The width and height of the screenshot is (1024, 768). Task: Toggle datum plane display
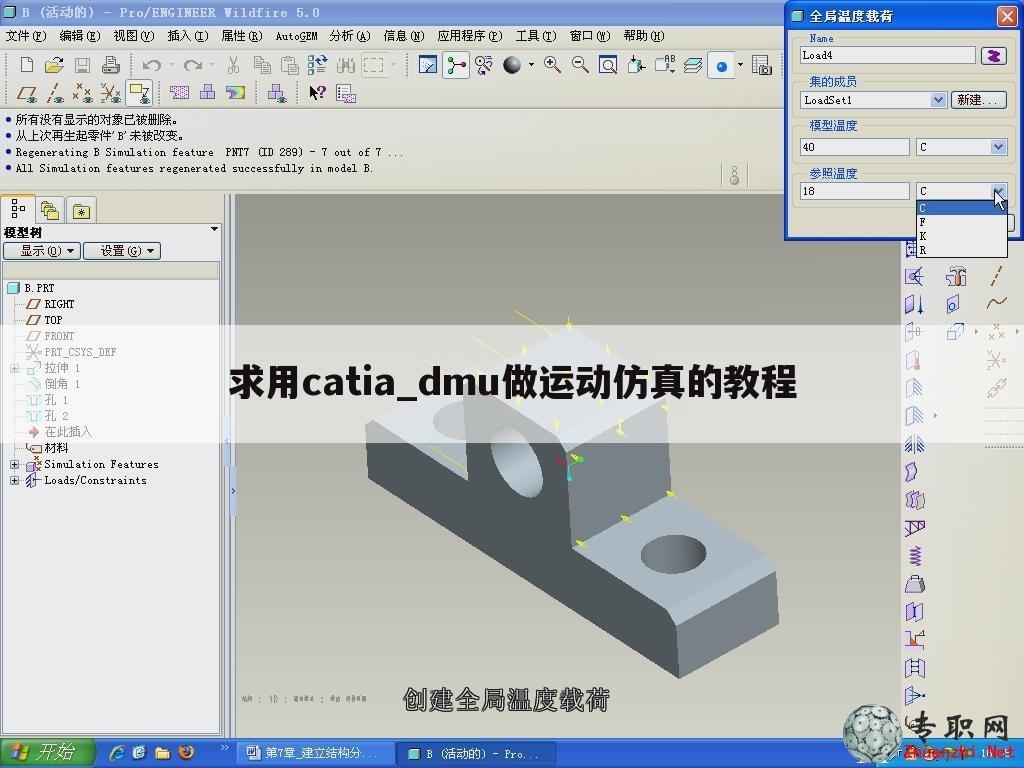[x=27, y=93]
